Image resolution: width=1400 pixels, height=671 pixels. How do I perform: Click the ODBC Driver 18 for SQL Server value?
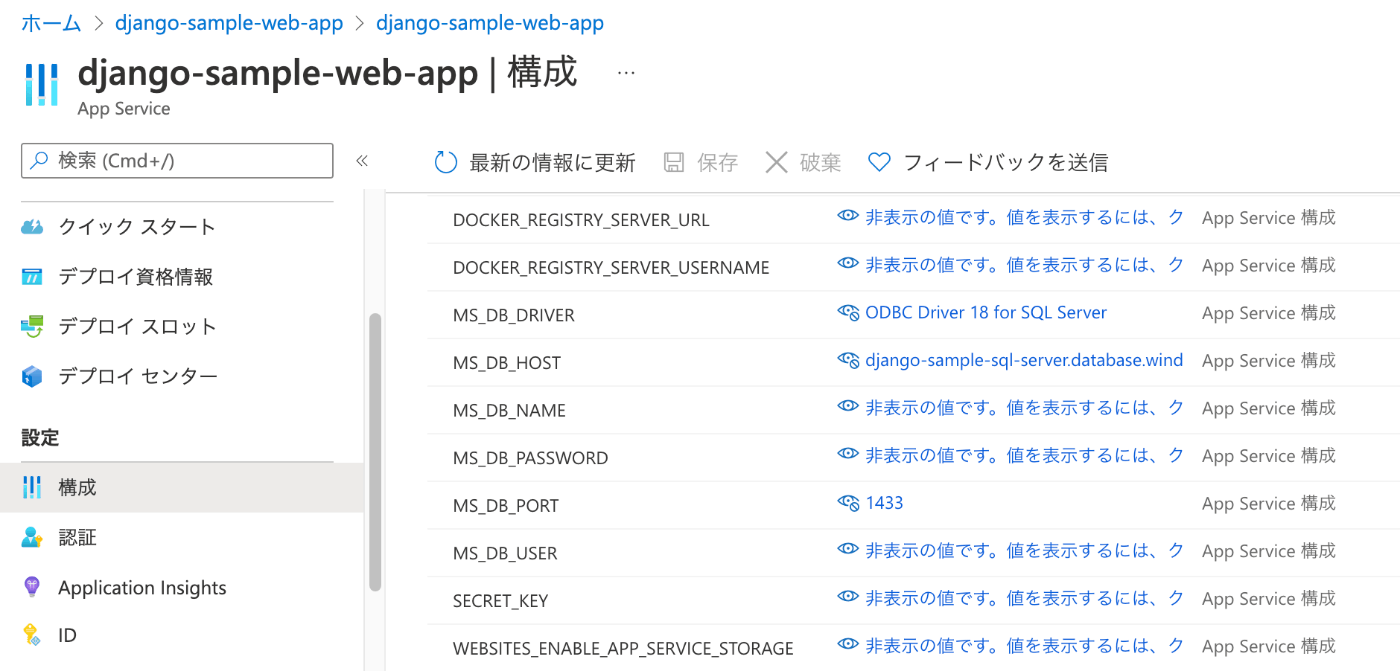click(986, 313)
